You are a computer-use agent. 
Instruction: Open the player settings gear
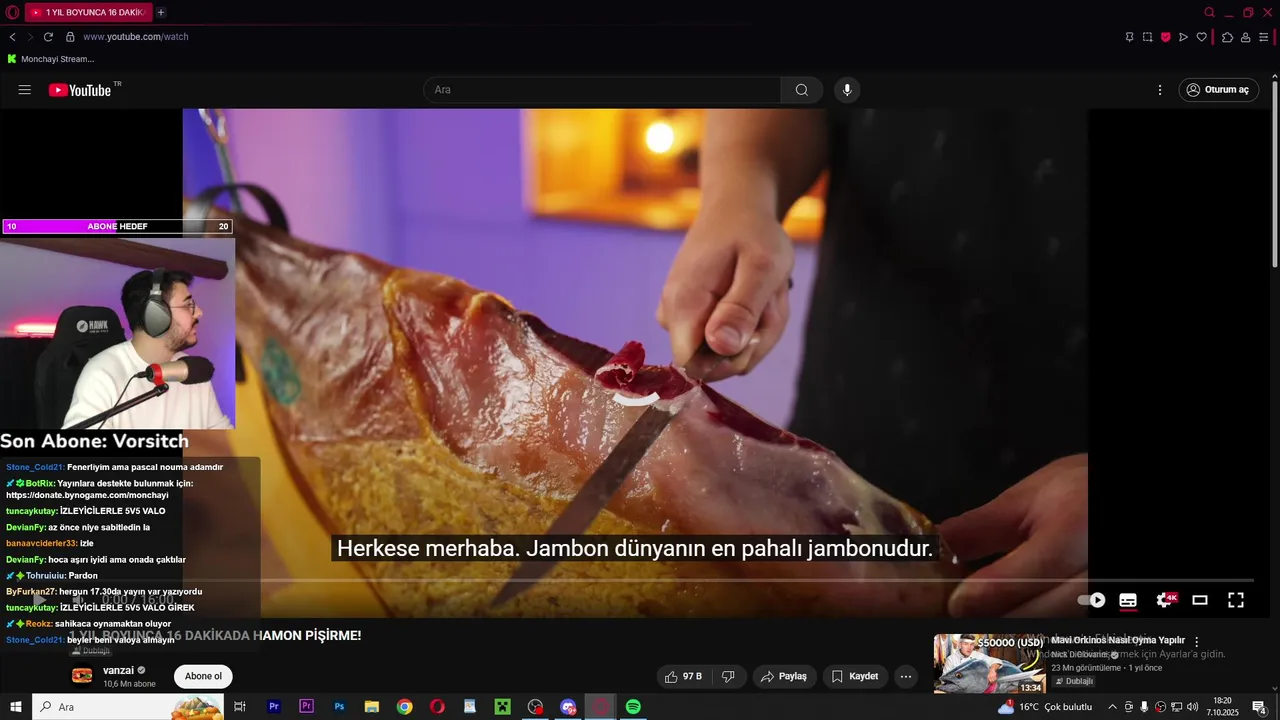1165,600
